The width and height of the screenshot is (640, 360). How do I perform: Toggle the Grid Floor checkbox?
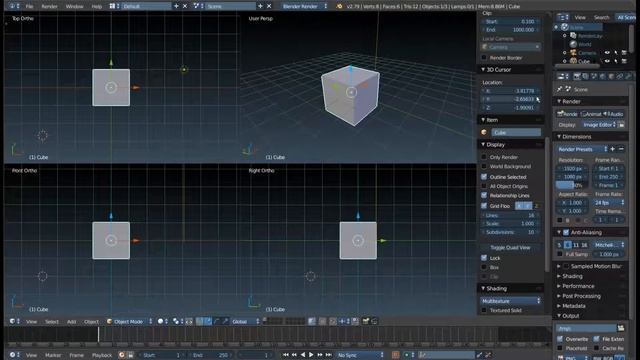tap(484, 206)
